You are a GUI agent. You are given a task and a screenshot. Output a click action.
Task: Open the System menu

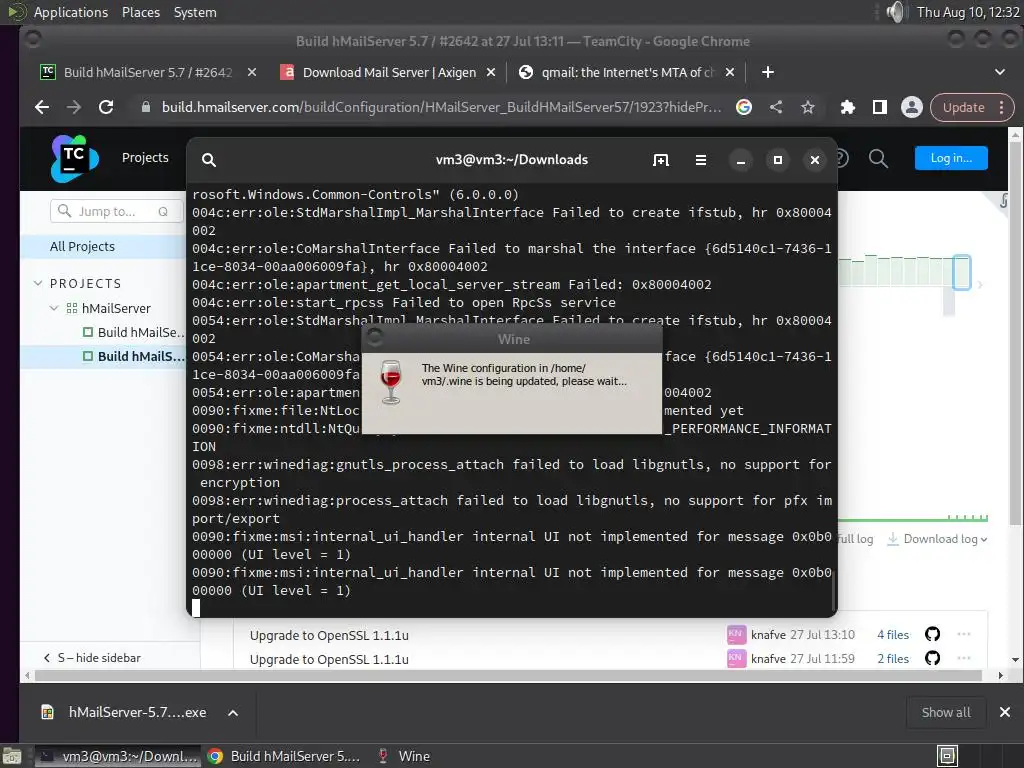(x=195, y=12)
